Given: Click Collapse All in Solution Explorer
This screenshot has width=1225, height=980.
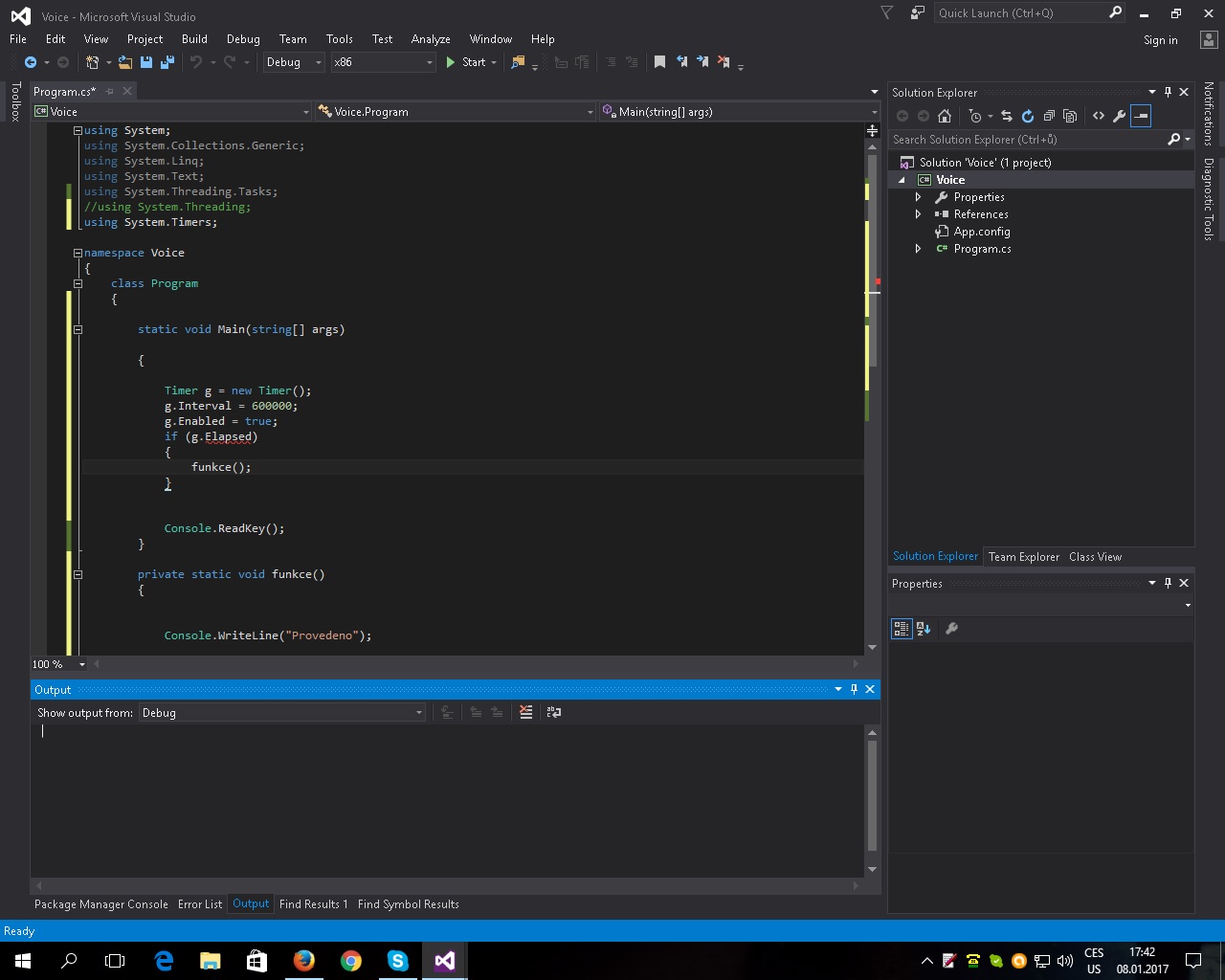Looking at the screenshot, I should tap(1049, 116).
